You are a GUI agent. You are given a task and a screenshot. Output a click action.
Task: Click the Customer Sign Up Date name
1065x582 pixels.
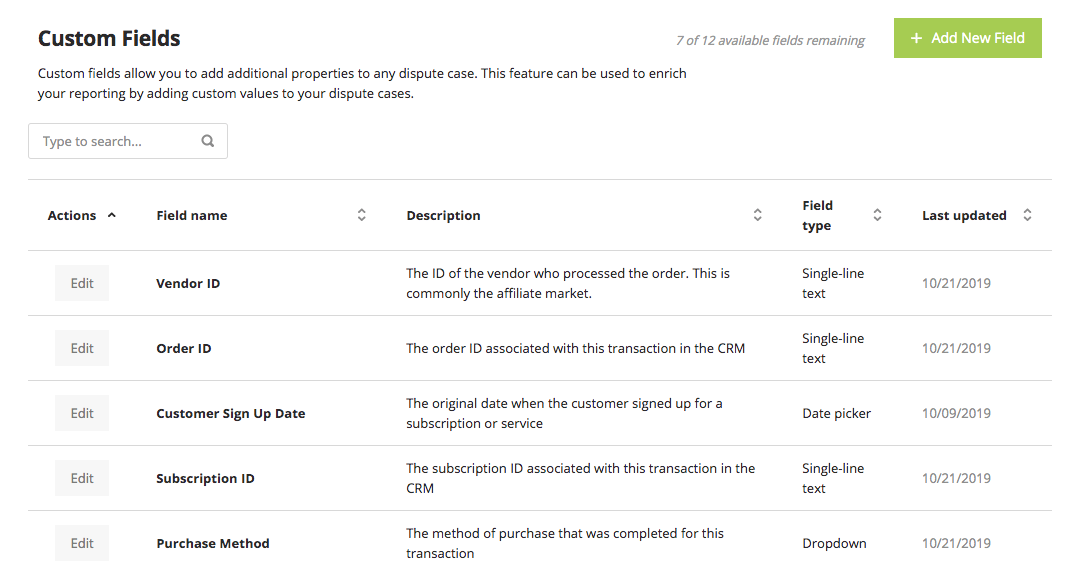click(x=231, y=414)
